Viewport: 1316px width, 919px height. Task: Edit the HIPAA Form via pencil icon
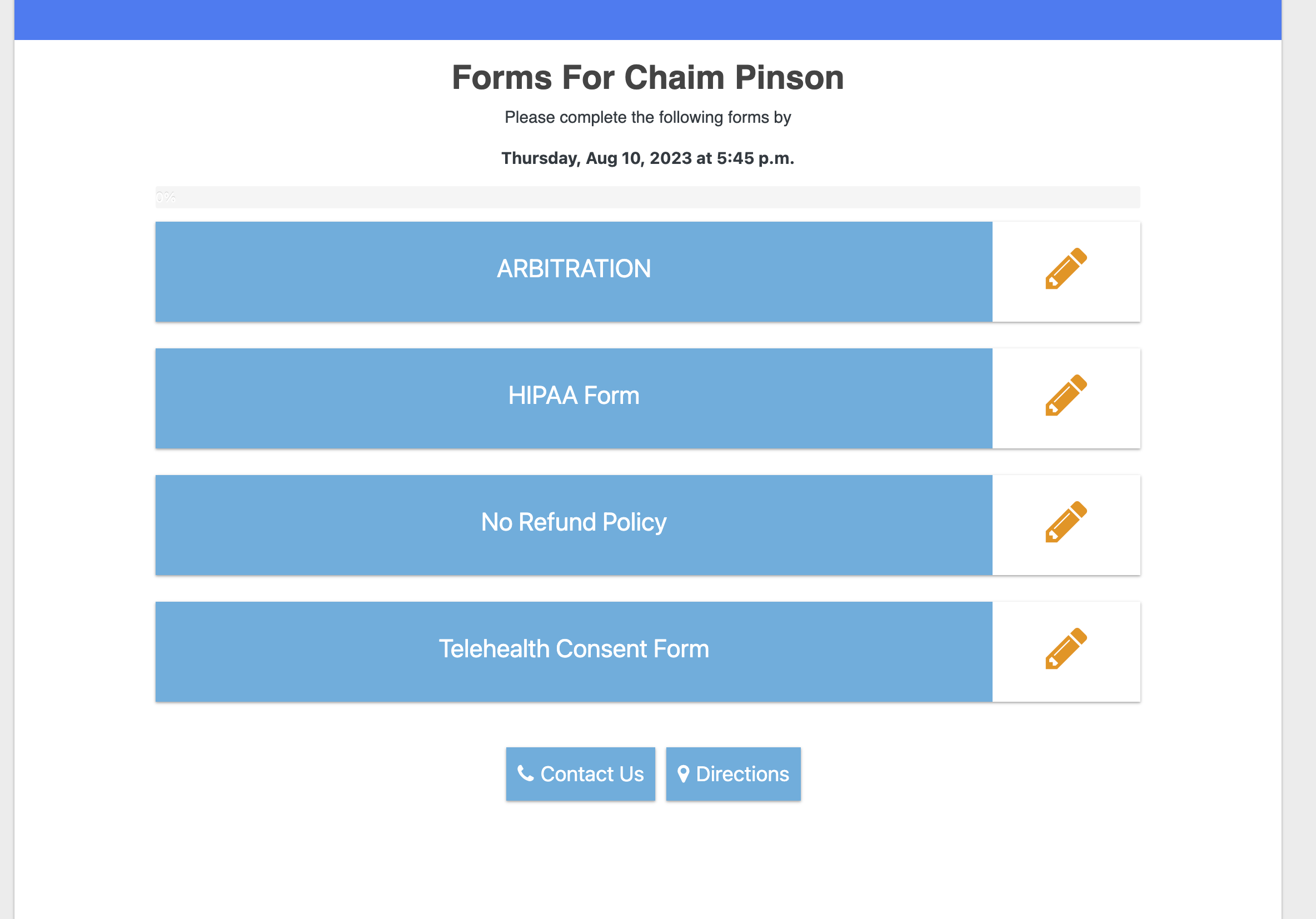1066,394
